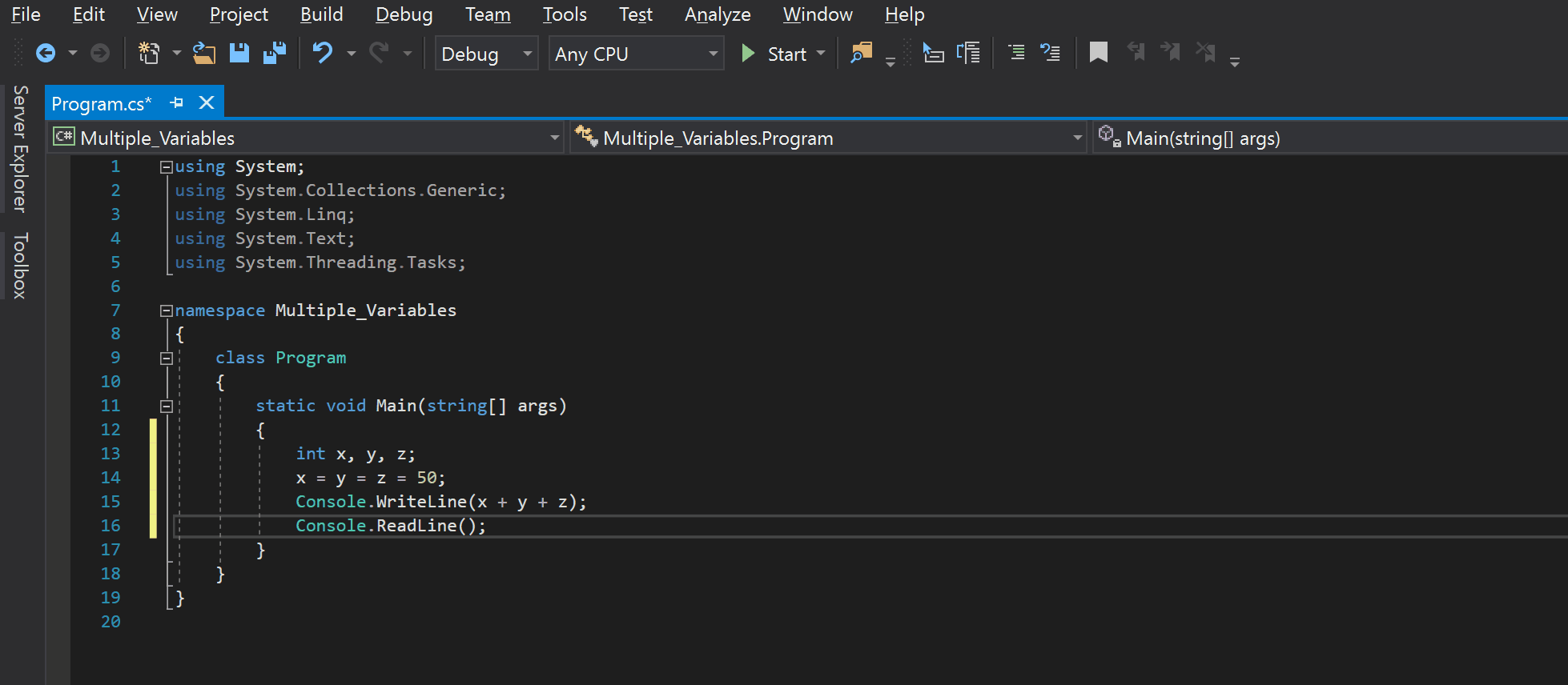Open the Window menu

pyautogui.click(x=818, y=14)
